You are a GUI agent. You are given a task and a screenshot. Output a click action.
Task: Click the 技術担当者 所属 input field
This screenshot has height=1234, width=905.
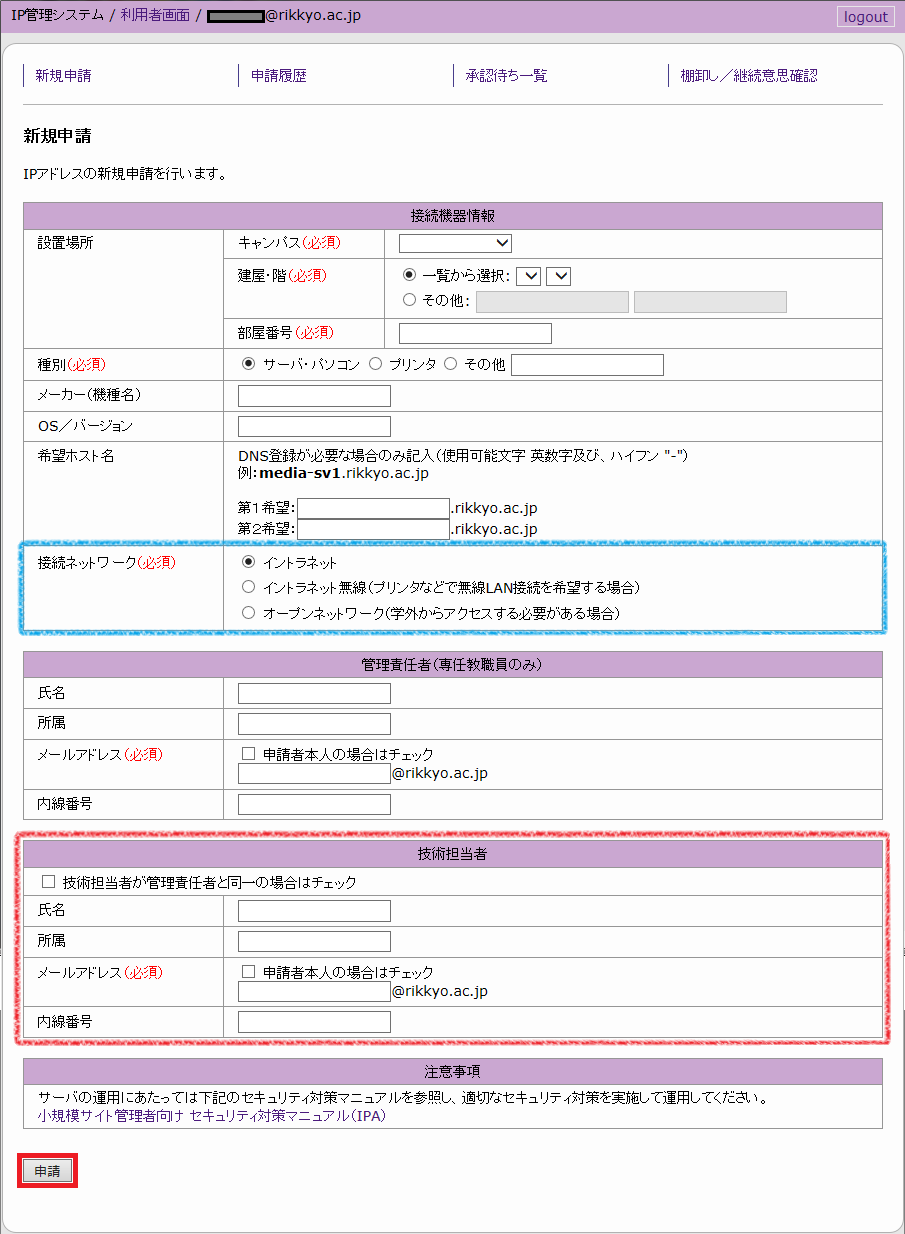[x=314, y=942]
